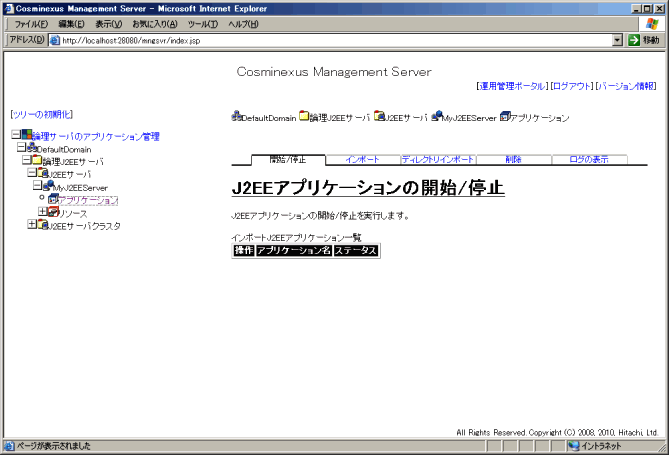Image resolution: width=669 pixels, height=455 pixels.
Task: Switch to the インポート tab
Action: tap(362, 160)
